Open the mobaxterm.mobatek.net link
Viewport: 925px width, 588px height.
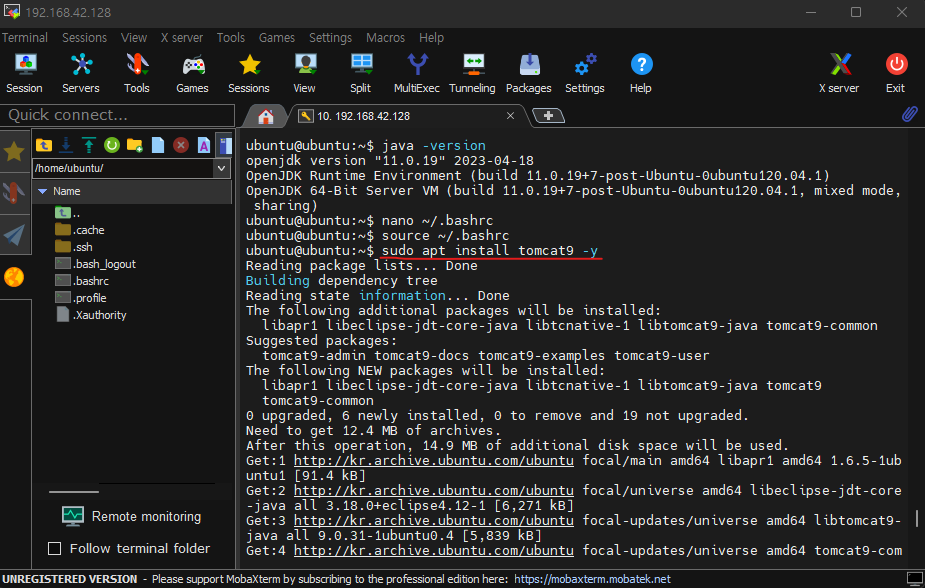[x=592, y=579]
